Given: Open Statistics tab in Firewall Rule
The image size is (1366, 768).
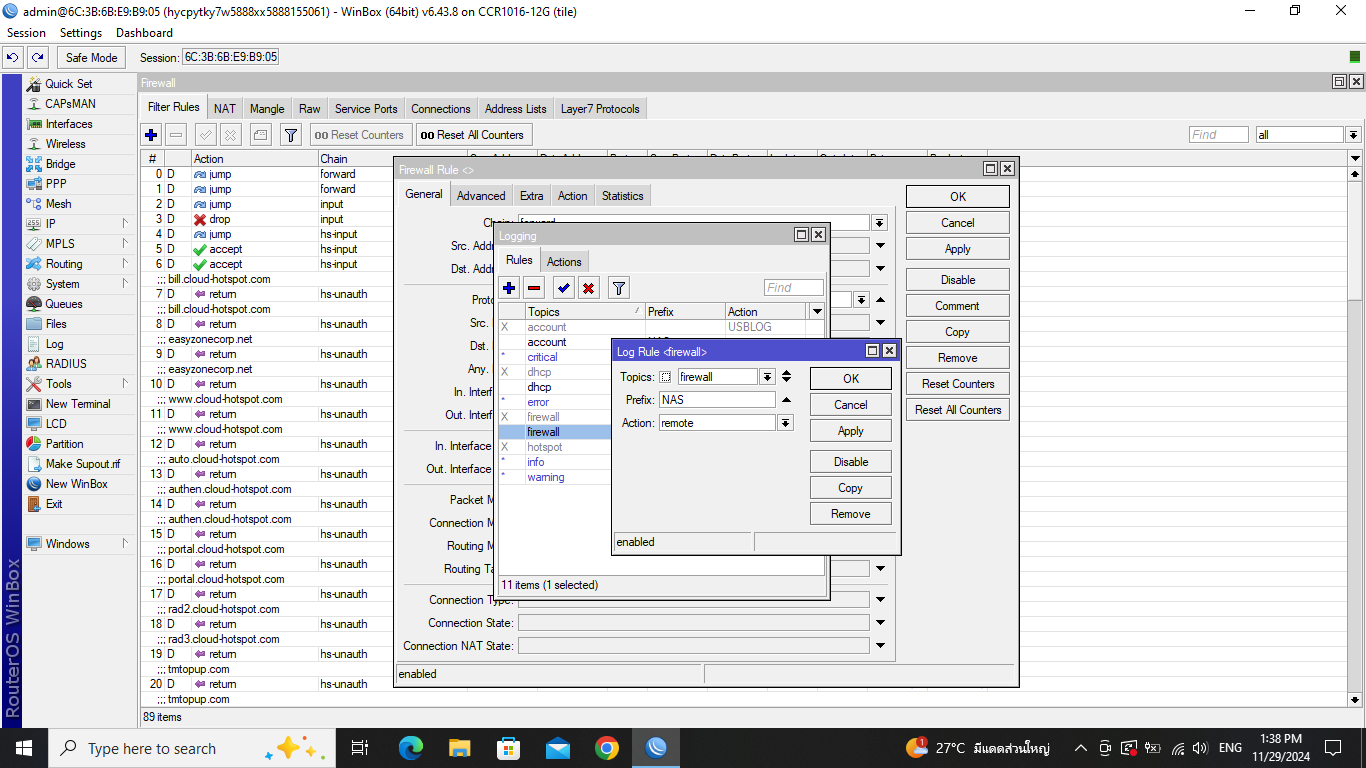Looking at the screenshot, I should [x=622, y=196].
